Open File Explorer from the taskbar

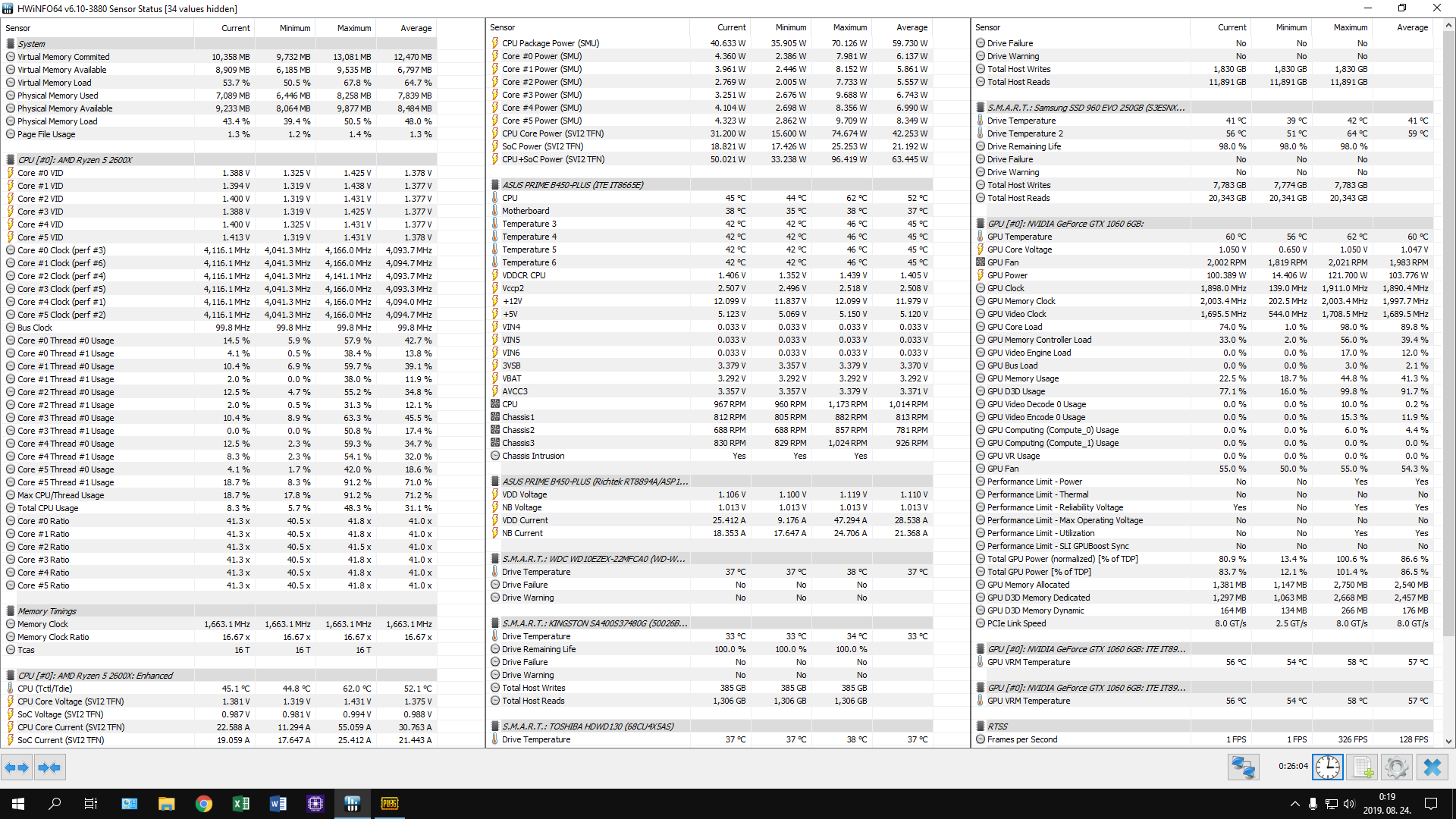click(167, 804)
